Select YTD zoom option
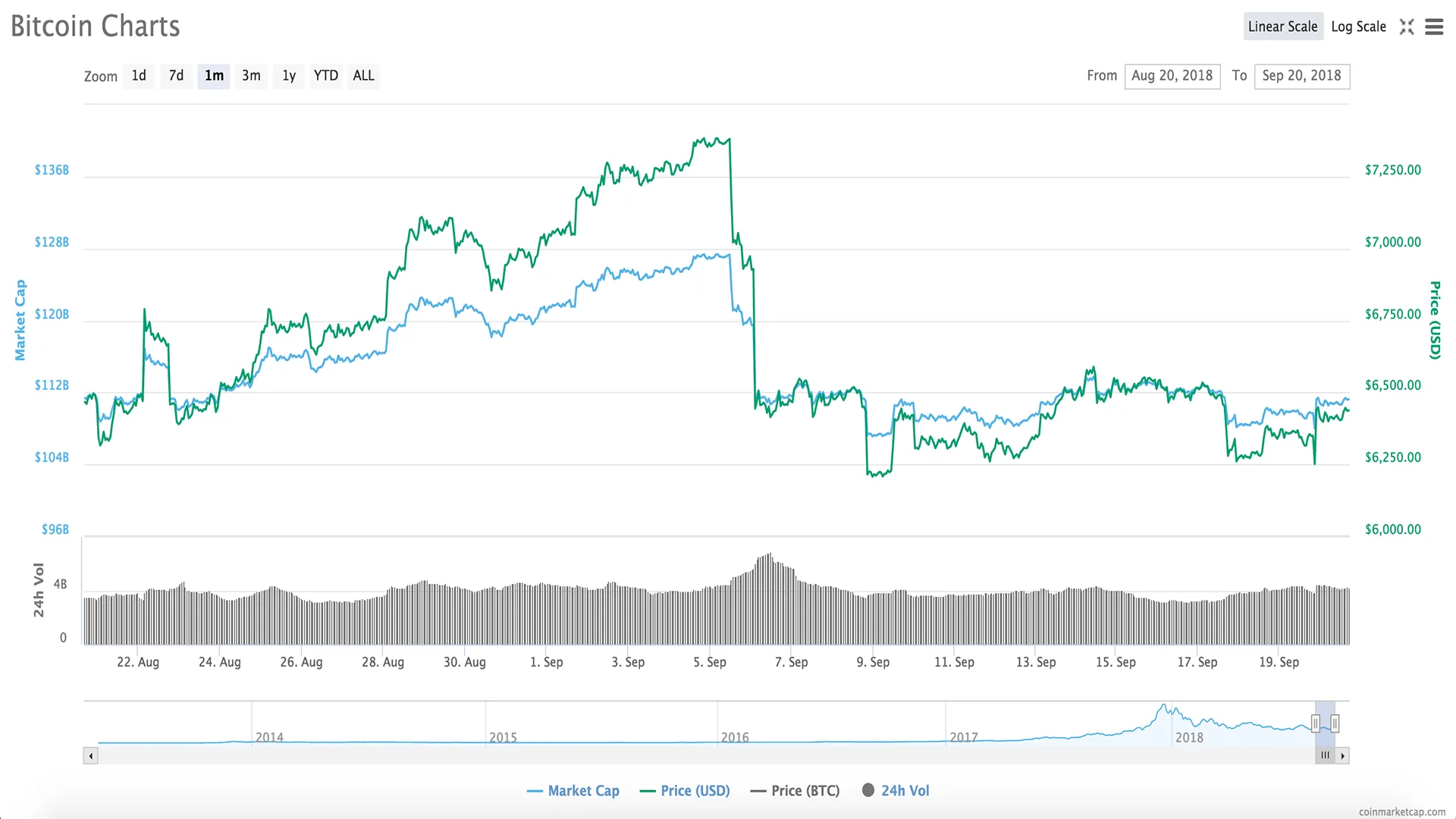Image resolution: width=1456 pixels, height=819 pixels. [326, 76]
